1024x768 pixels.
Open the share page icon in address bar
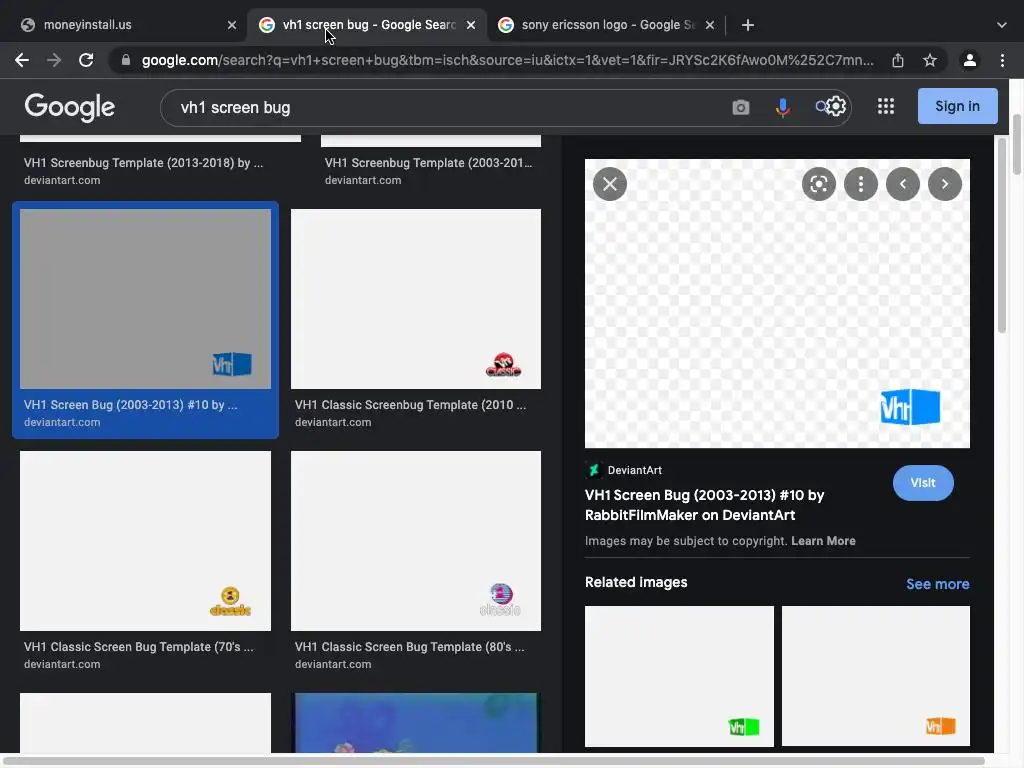pyautogui.click(x=898, y=60)
